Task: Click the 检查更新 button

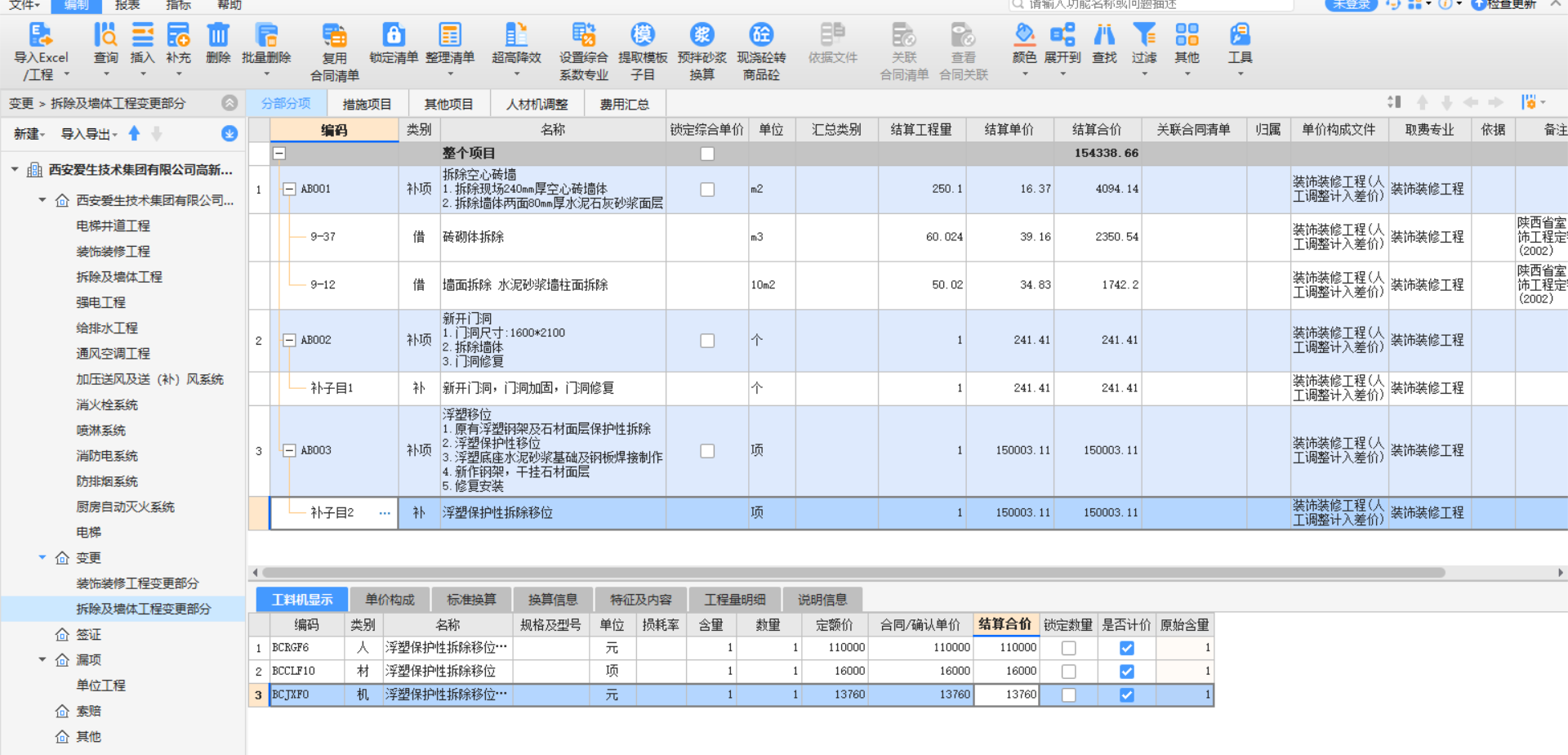Action: pyautogui.click(x=1506, y=5)
